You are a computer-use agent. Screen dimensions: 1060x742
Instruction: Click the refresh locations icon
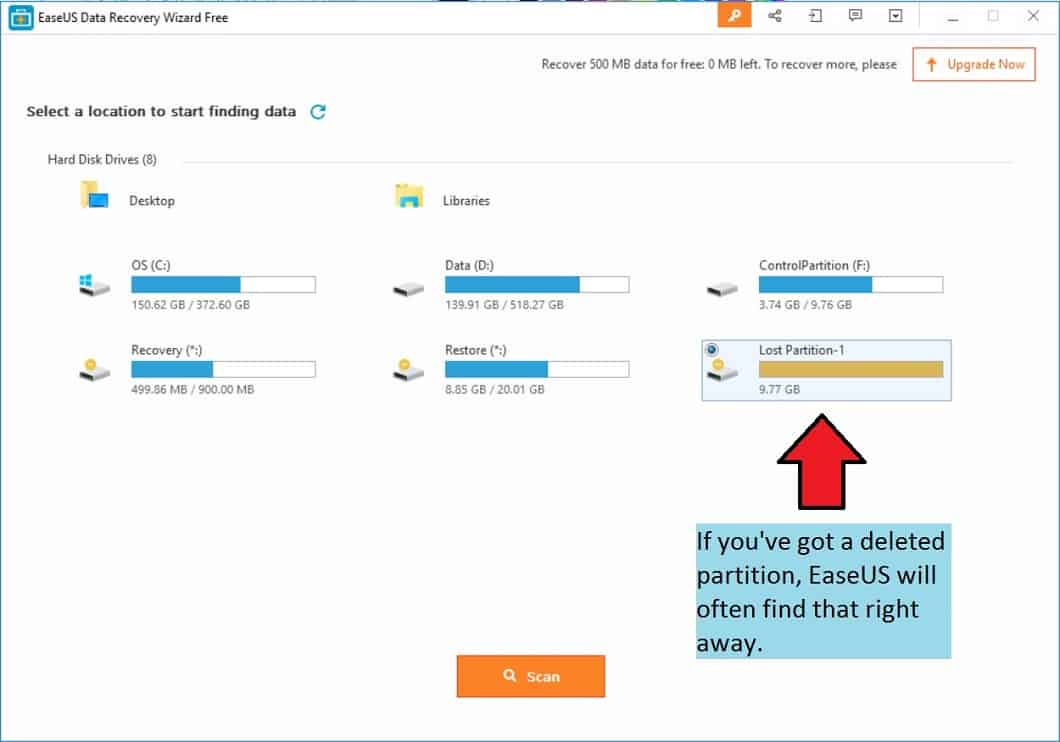(318, 112)
